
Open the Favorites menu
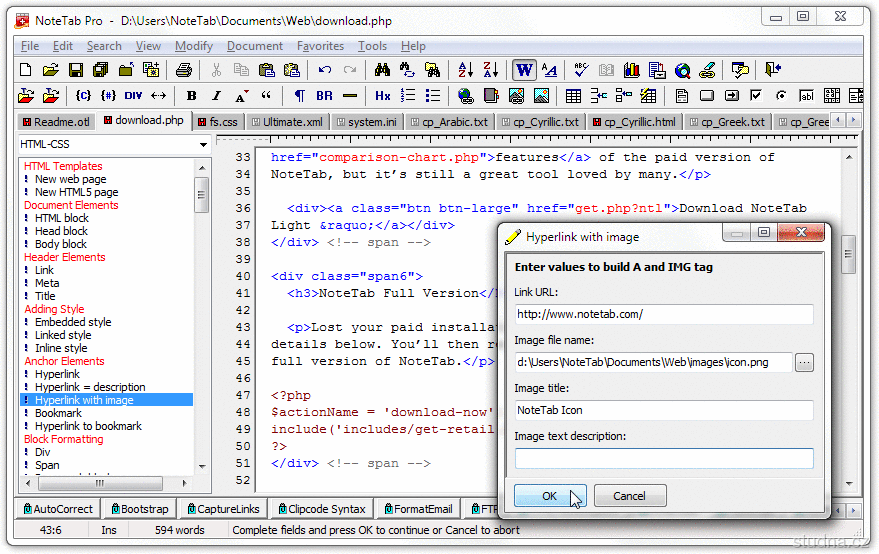coord(320,46)
